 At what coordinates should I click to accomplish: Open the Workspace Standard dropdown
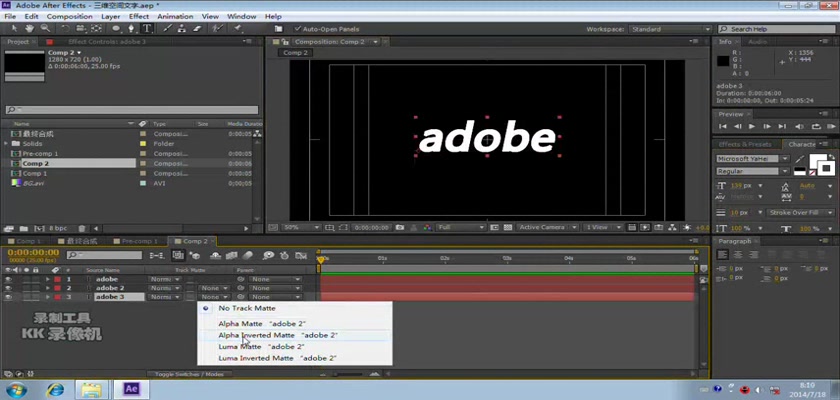670,29
